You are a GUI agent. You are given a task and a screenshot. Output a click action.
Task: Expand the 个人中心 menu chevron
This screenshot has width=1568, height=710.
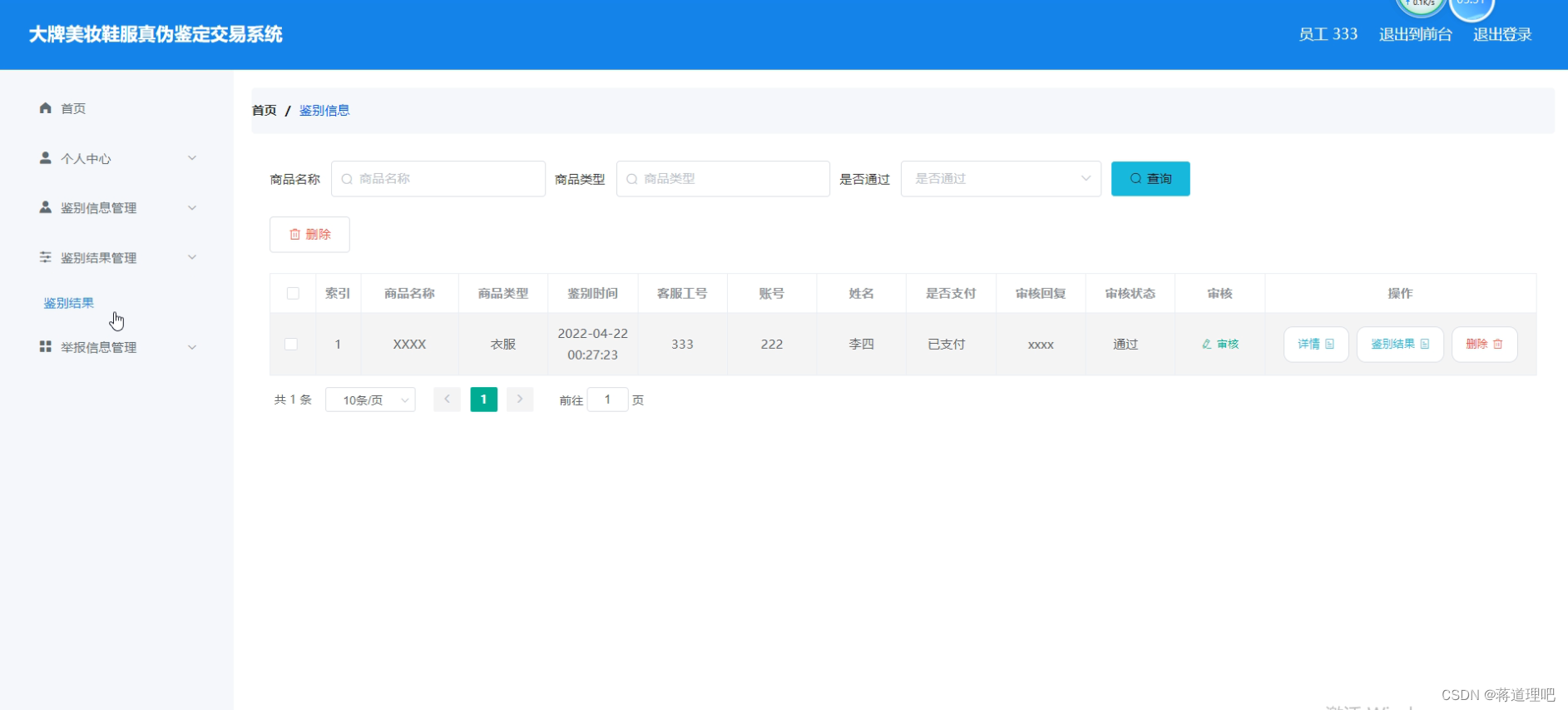(192, 158)
